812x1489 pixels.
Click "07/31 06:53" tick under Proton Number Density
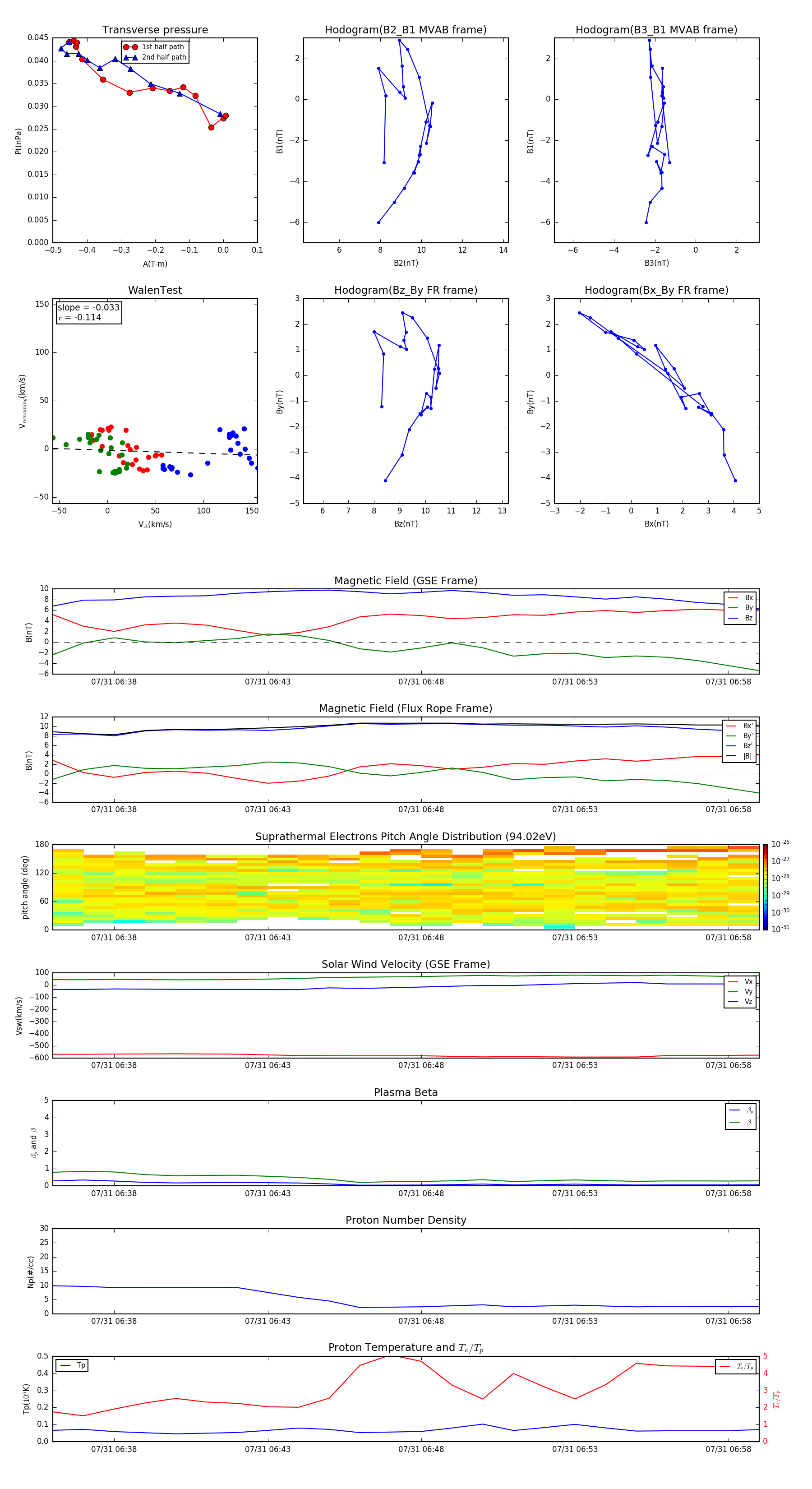[x=574, y=1321]
